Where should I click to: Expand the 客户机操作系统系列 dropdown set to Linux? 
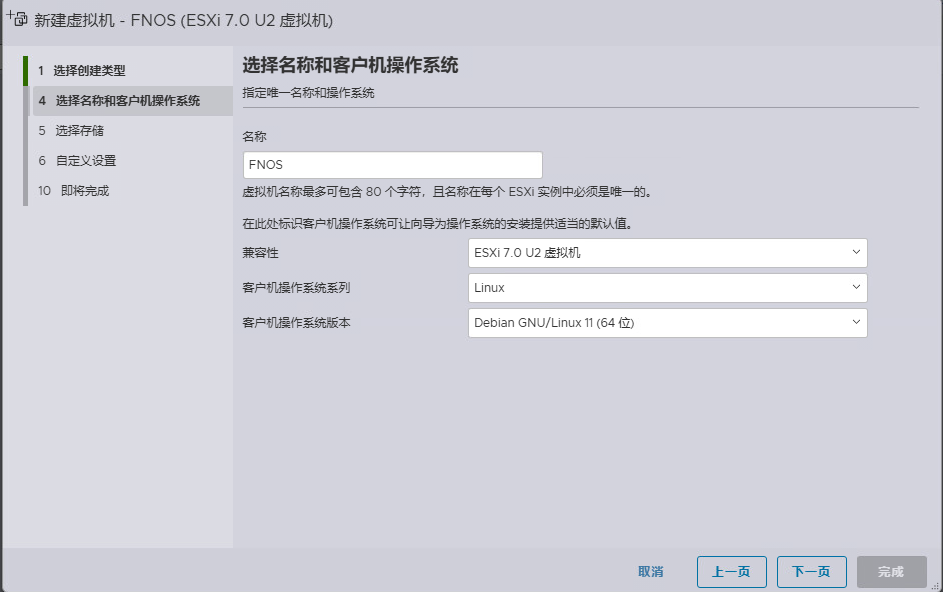(x=667, y=288)
